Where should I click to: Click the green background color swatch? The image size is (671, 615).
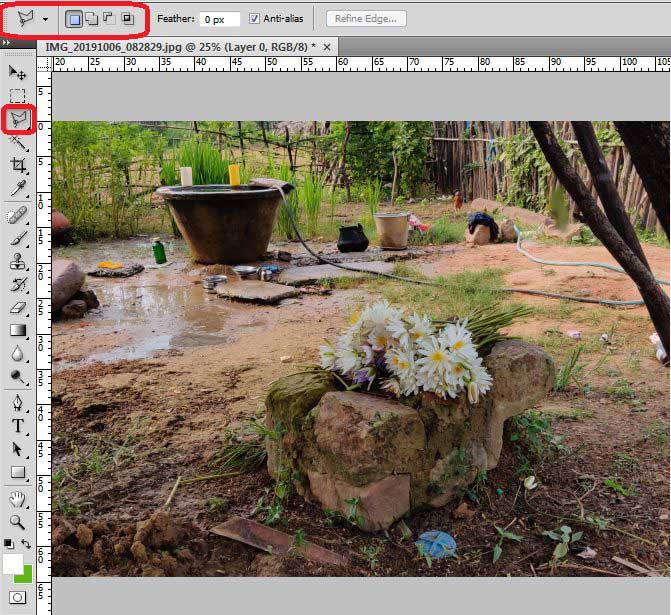(27, 576)
